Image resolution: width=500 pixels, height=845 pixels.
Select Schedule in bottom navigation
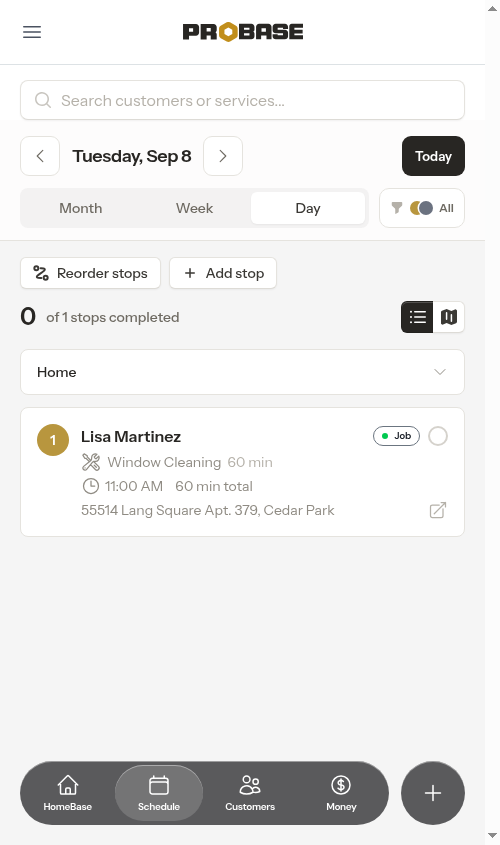(159, 793)
